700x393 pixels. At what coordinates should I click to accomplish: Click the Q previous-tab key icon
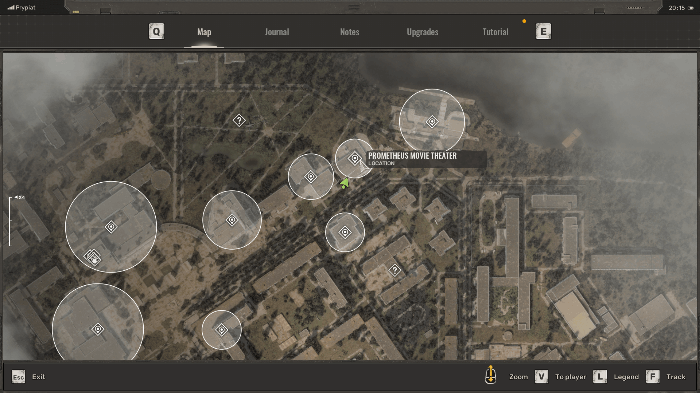[x=156, y=32]
